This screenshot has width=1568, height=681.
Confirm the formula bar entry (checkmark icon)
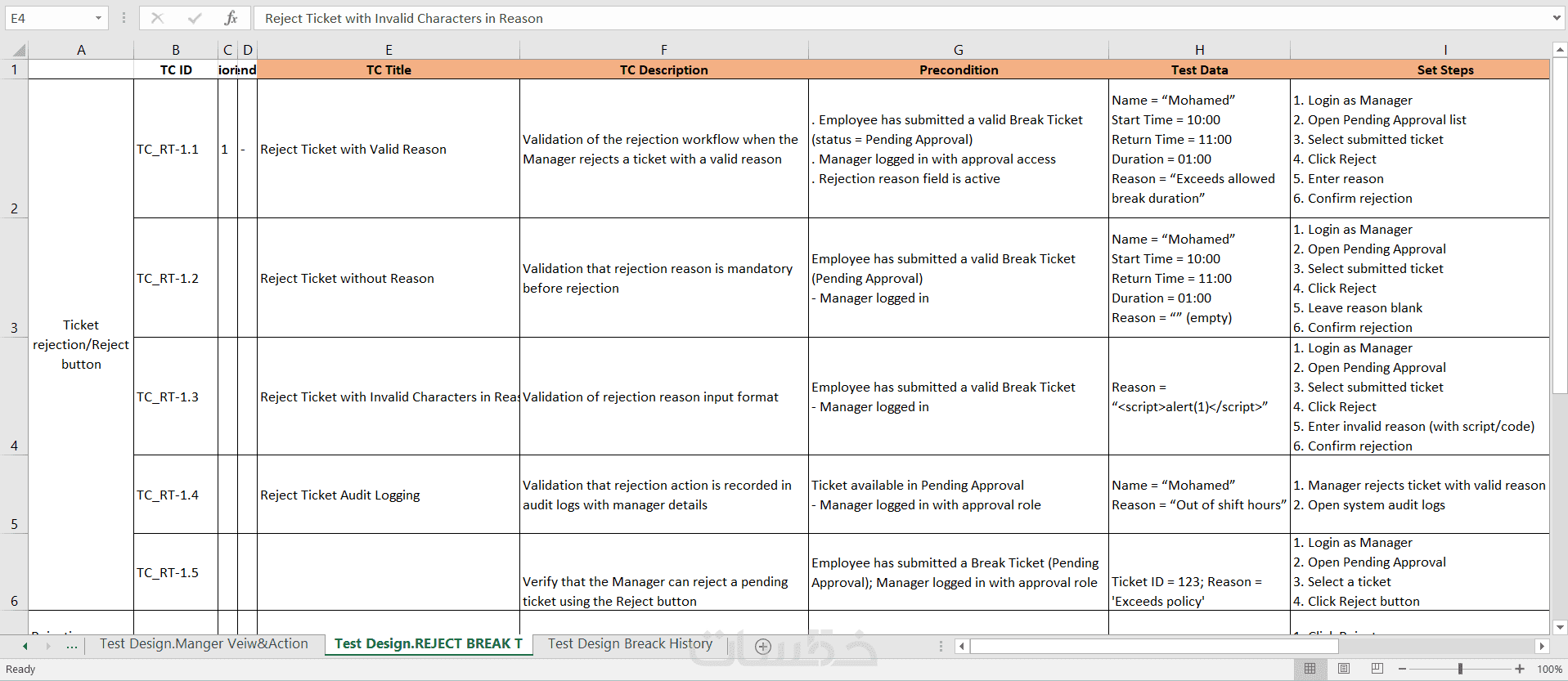pos(195,18)
